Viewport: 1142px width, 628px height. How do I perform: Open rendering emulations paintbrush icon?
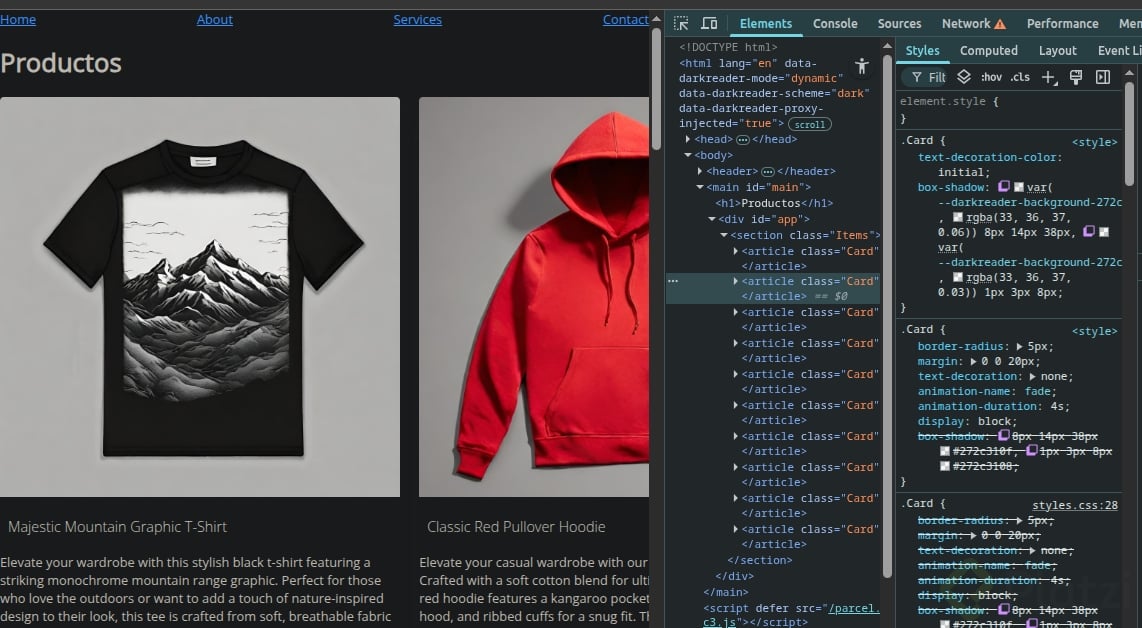pyautogui.click(x=1076, y=77)
